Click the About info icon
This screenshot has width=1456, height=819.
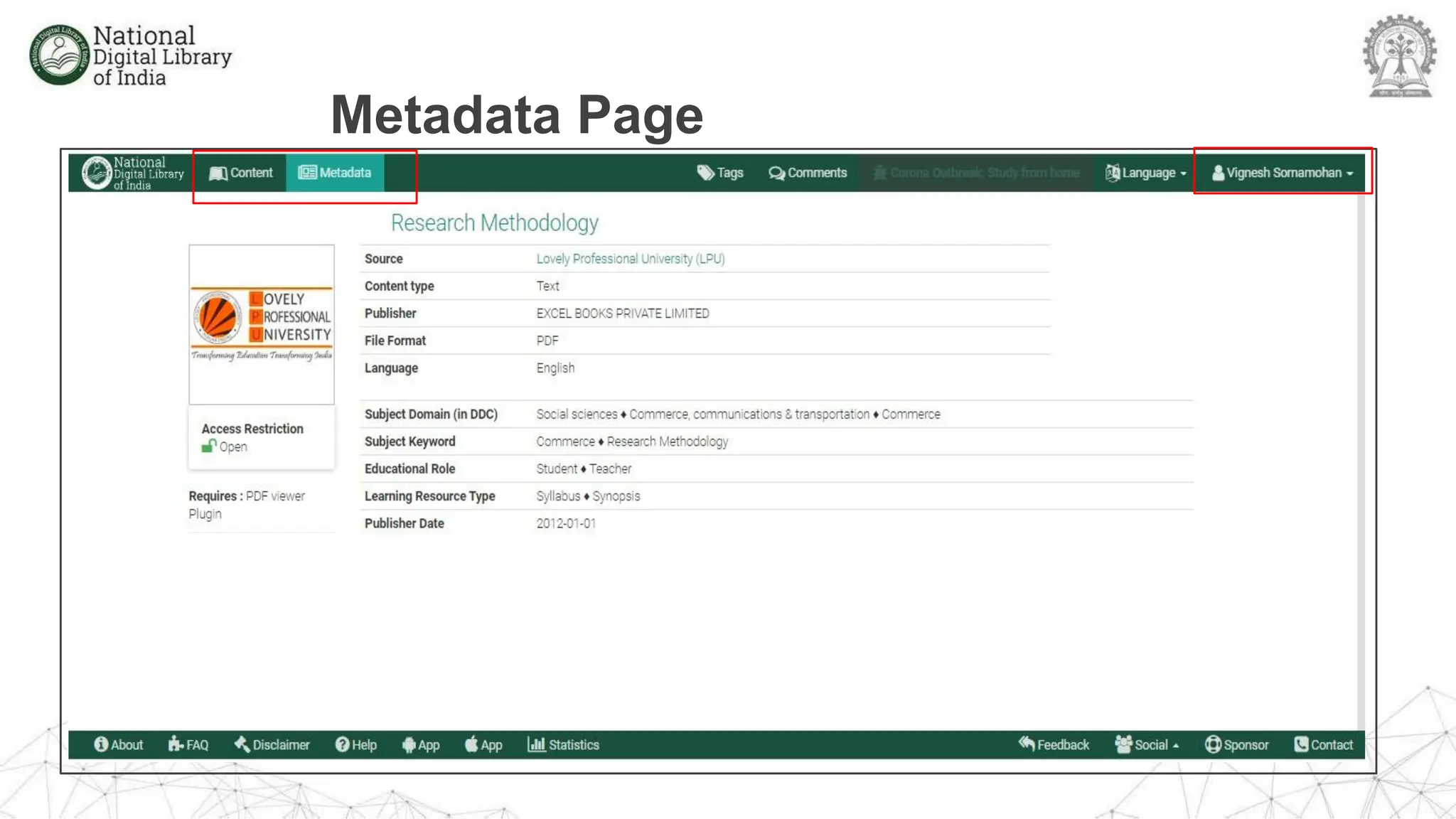click(101, 744)
